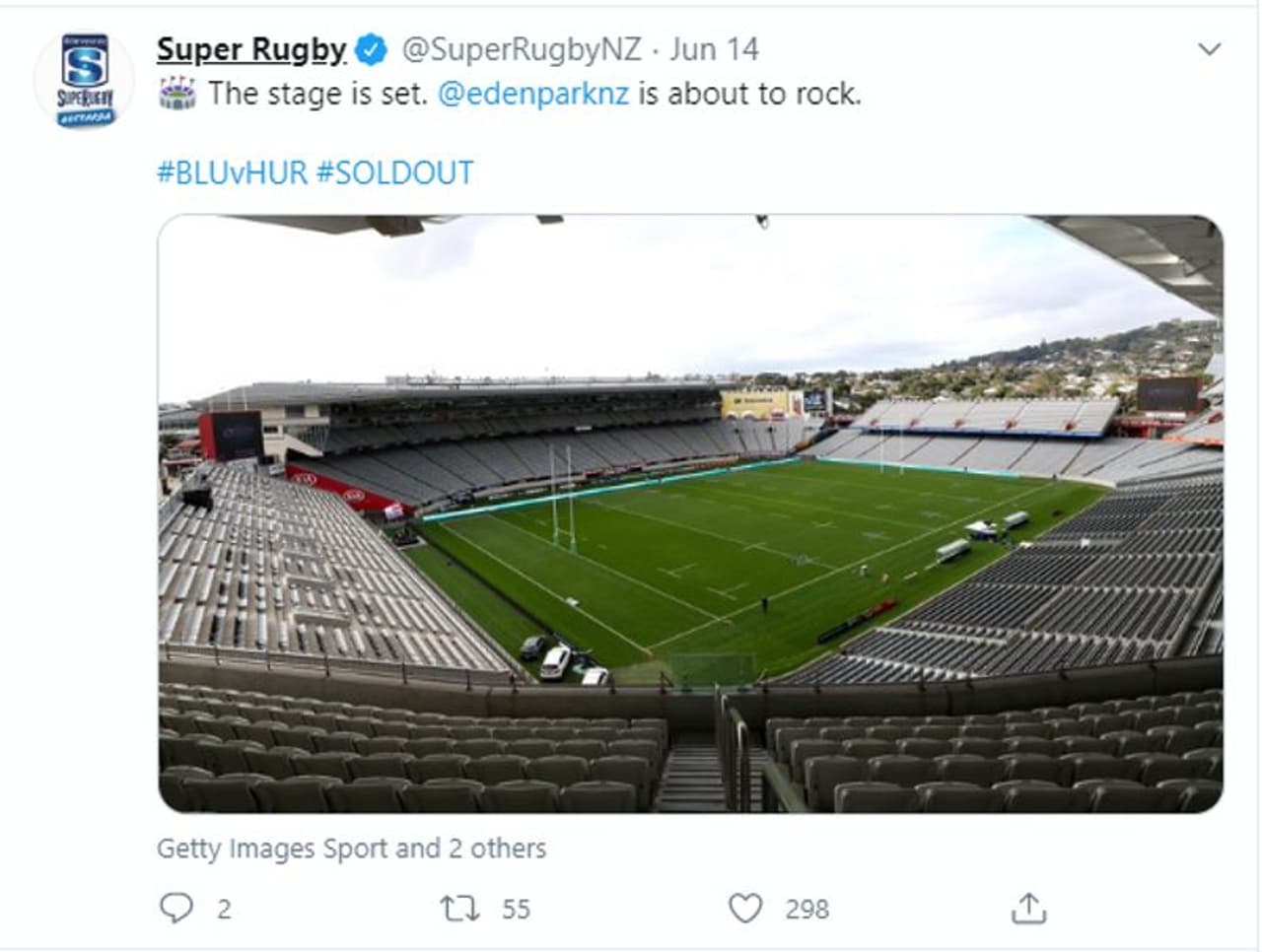Click the like count of 298

(x=806, y=909)
